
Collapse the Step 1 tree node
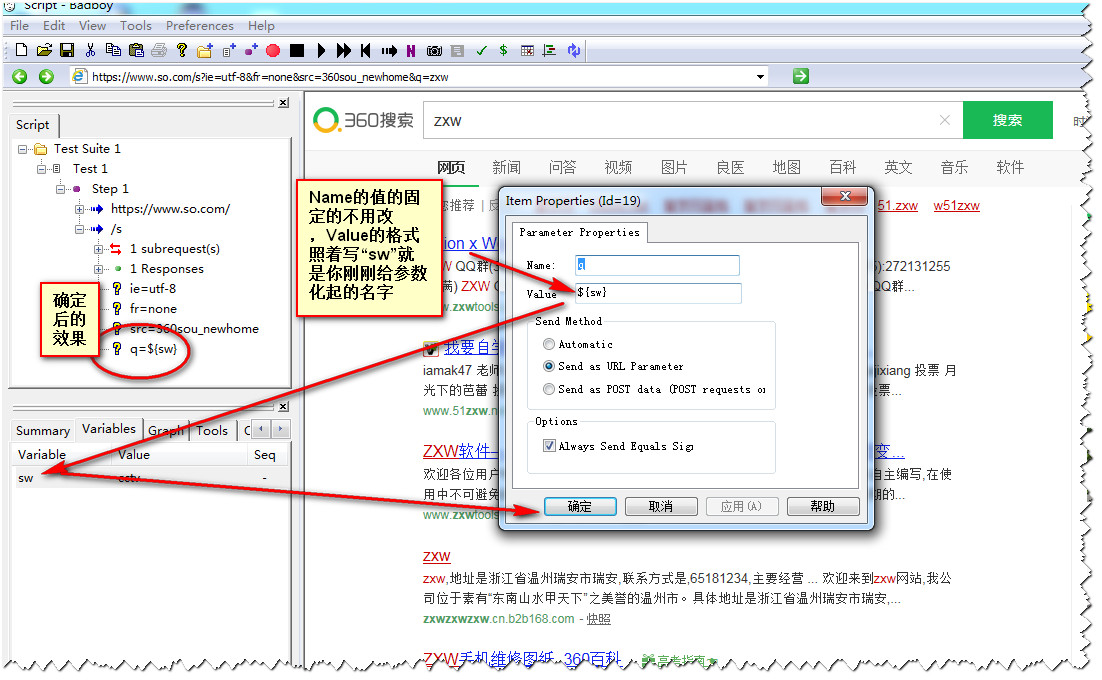(61, 189)
